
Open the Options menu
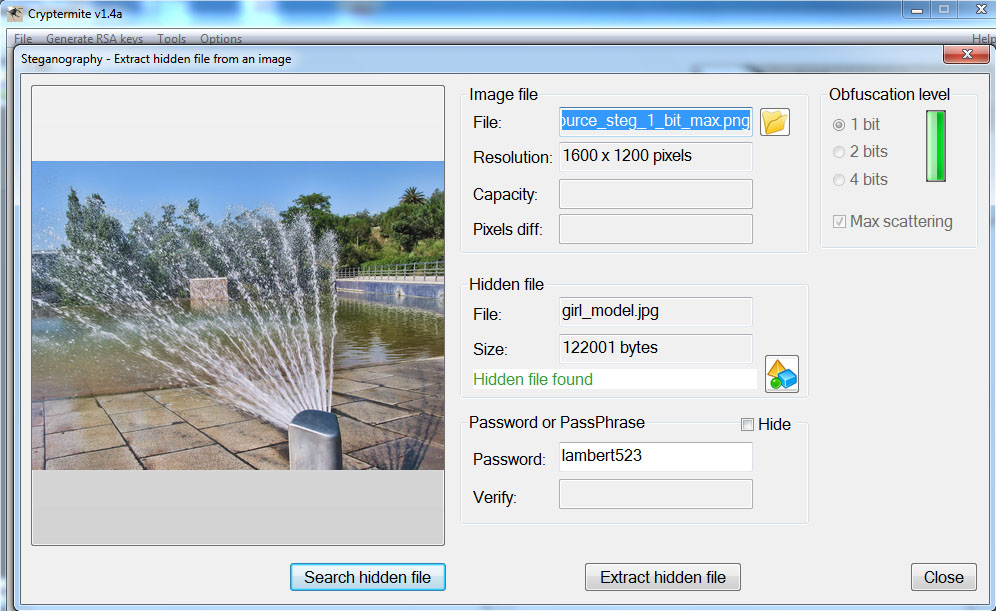[x=221, y=39]
